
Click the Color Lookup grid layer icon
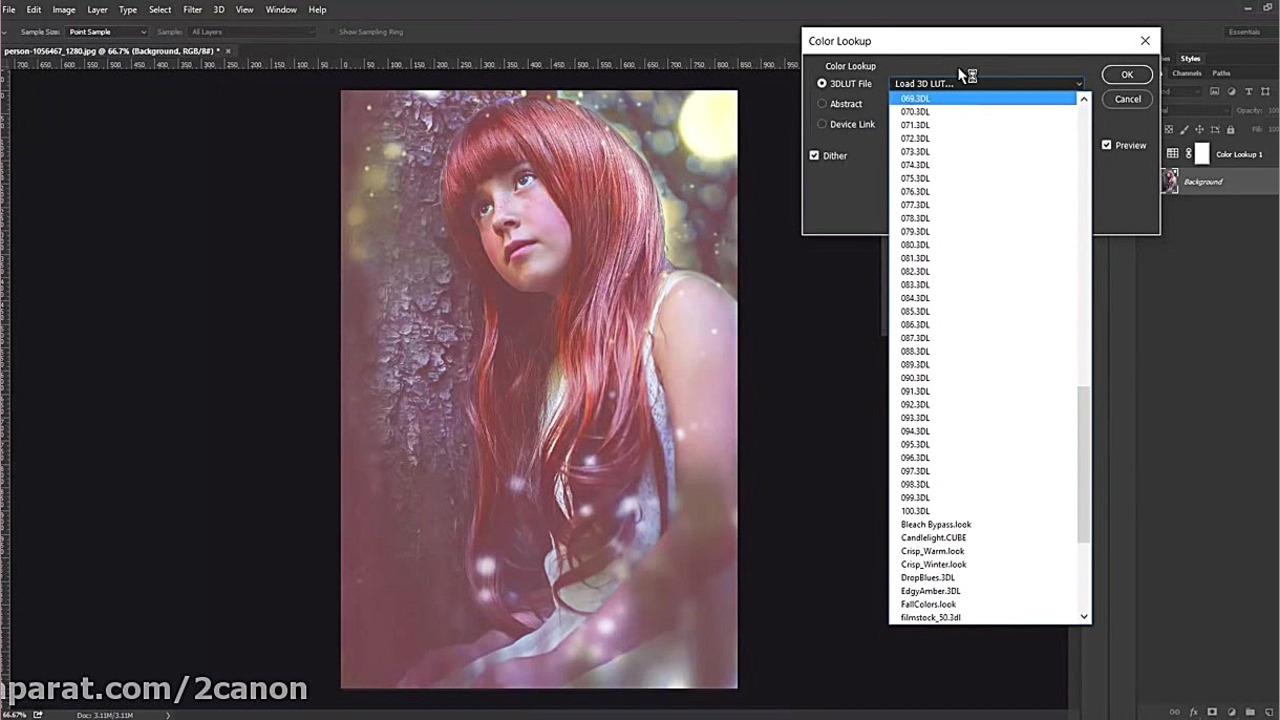click(1173, 154)
